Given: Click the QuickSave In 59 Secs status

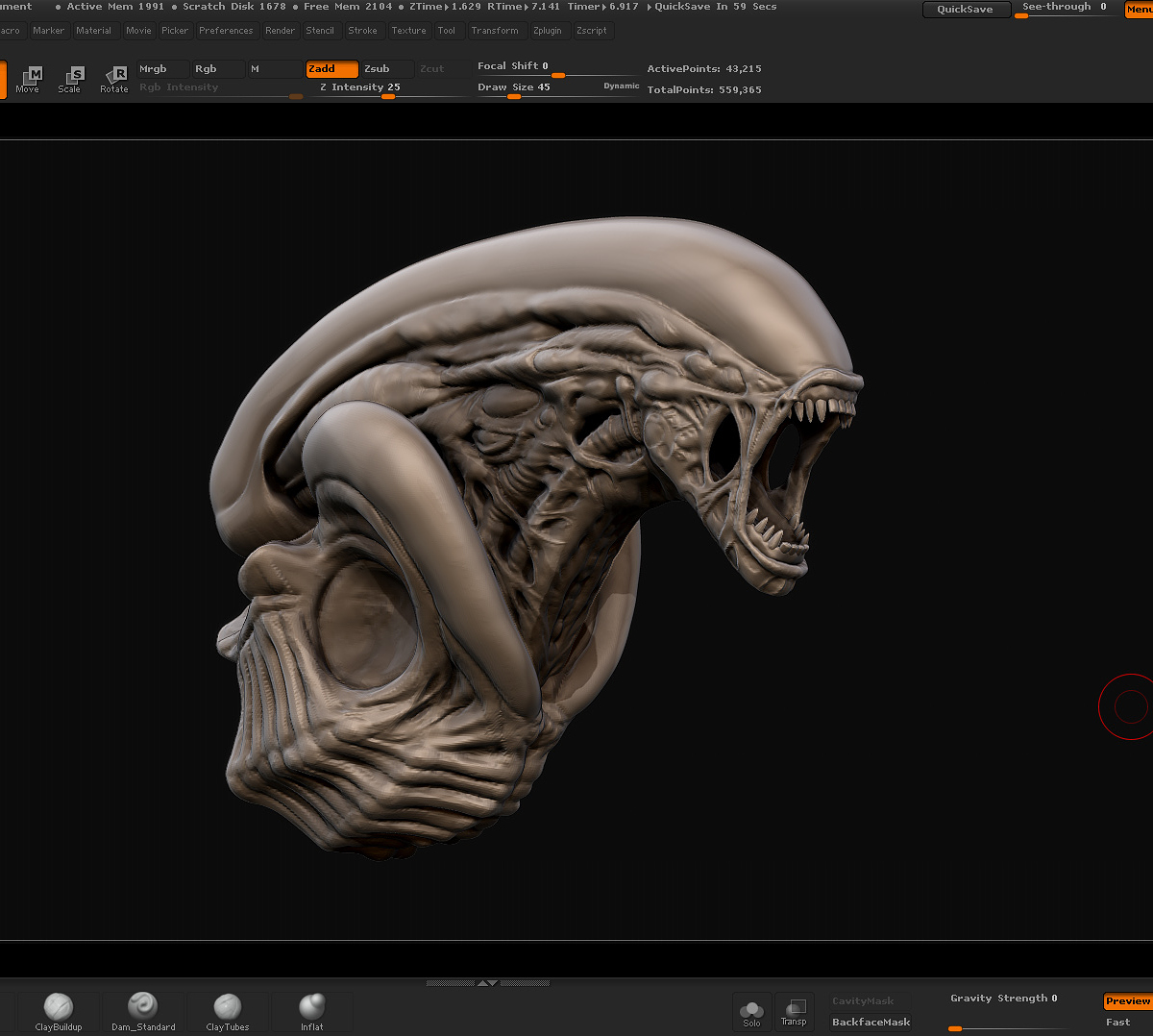Looking at the screenshot, I should point(715,7).
